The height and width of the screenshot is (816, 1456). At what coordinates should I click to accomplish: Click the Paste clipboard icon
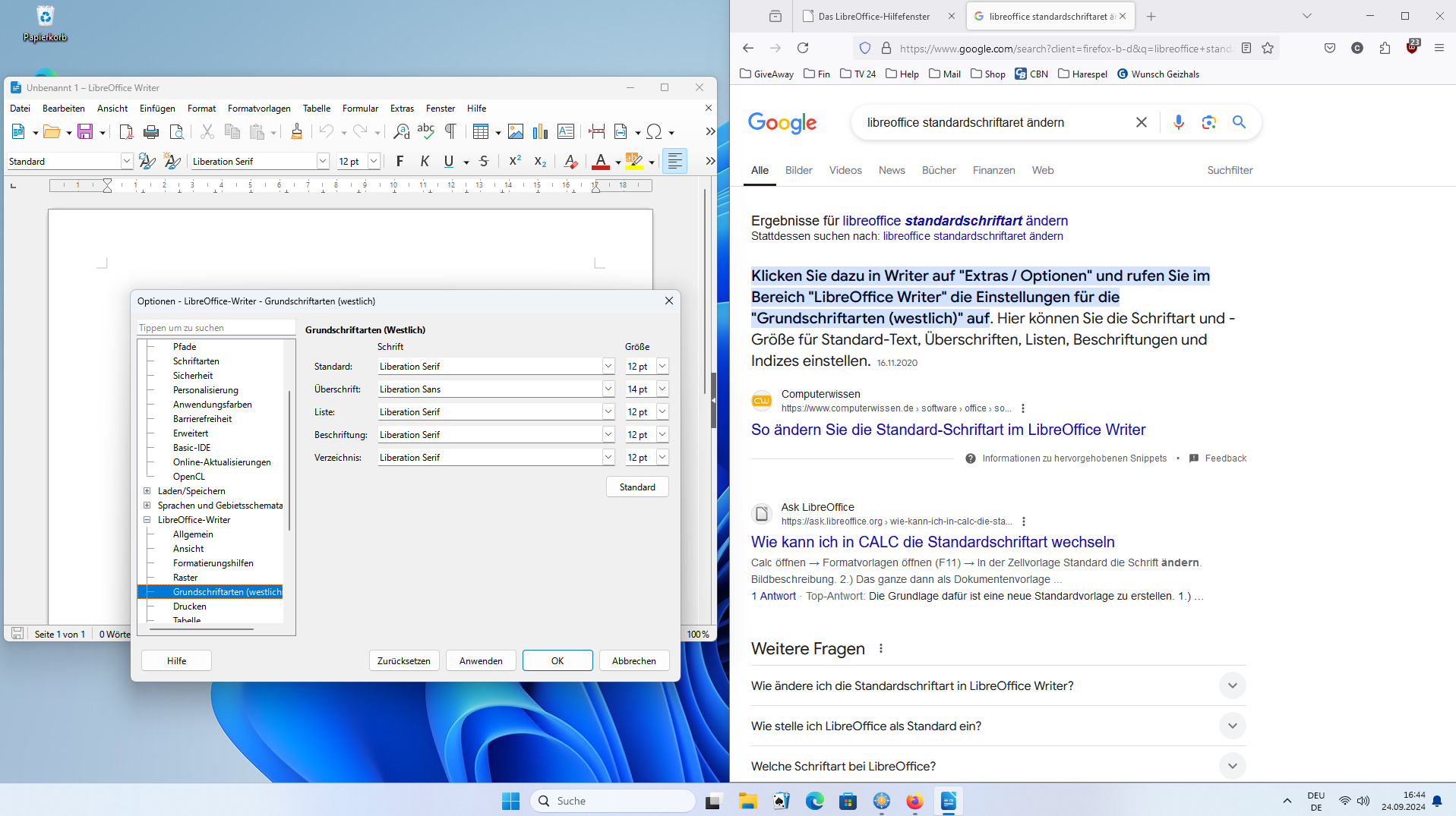257,132
